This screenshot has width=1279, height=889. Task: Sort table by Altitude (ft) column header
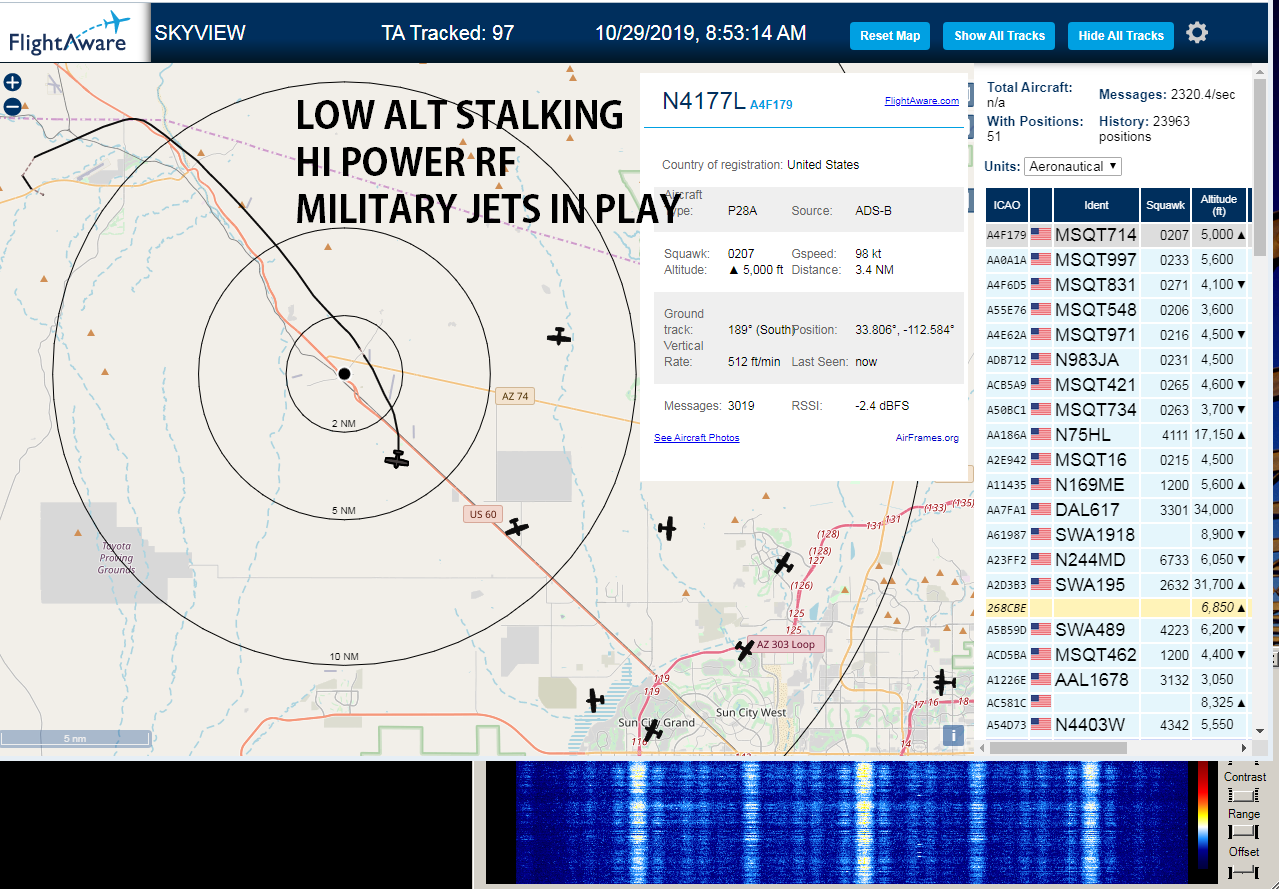point(1219,205)
